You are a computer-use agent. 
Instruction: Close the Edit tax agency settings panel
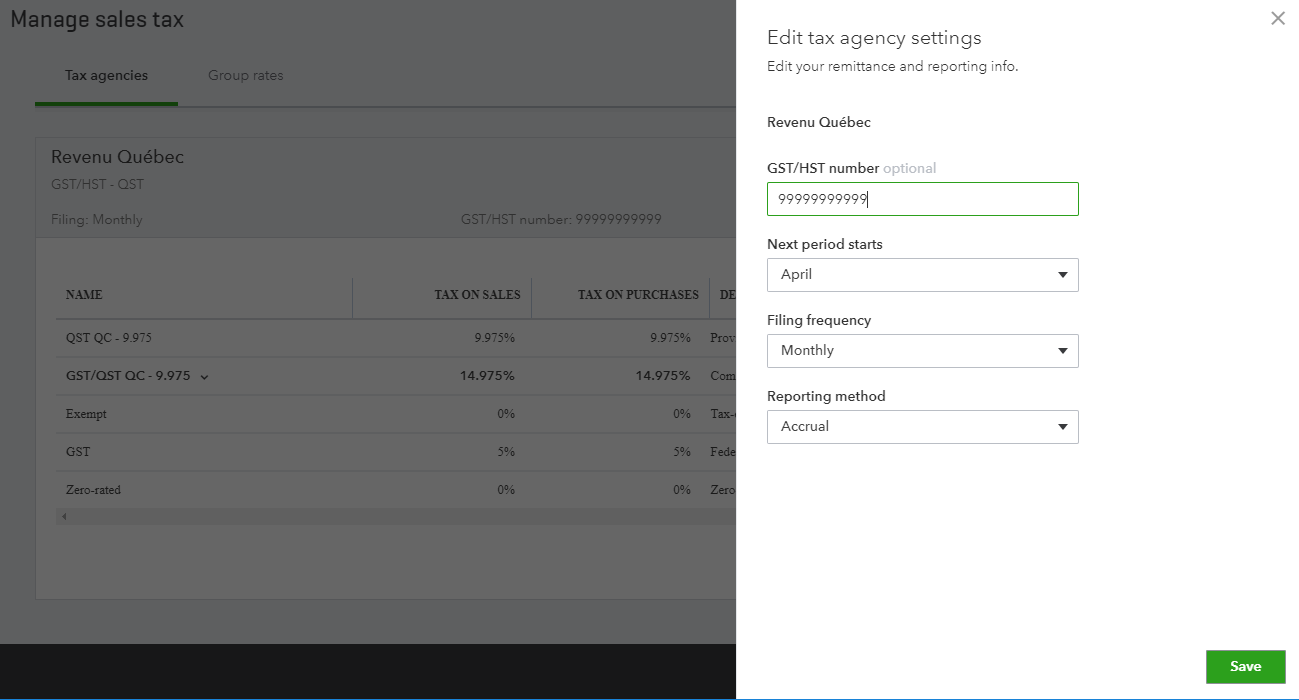point(1277,18)
